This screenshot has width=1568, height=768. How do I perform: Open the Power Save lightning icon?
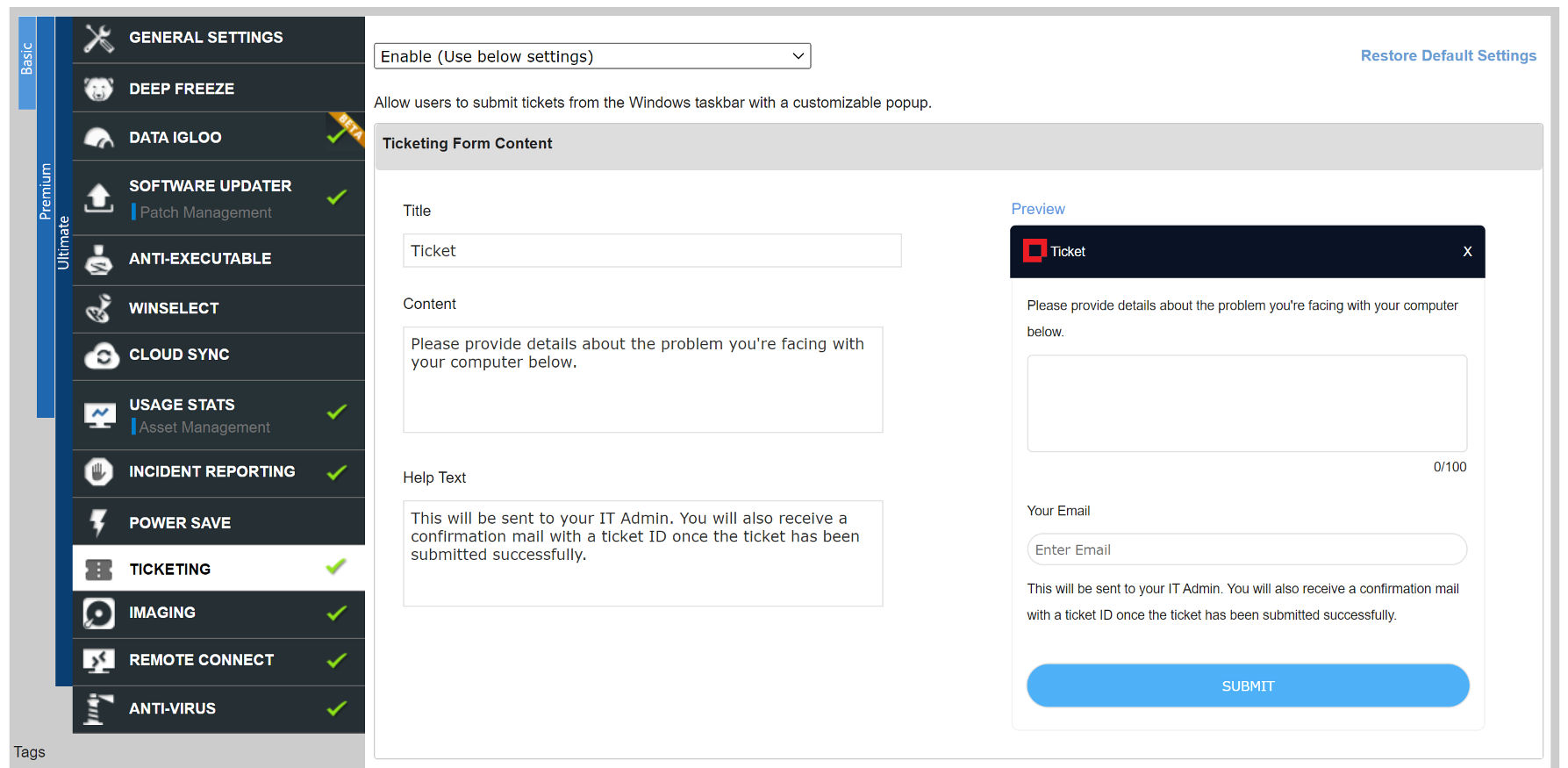tap(98, 522)
